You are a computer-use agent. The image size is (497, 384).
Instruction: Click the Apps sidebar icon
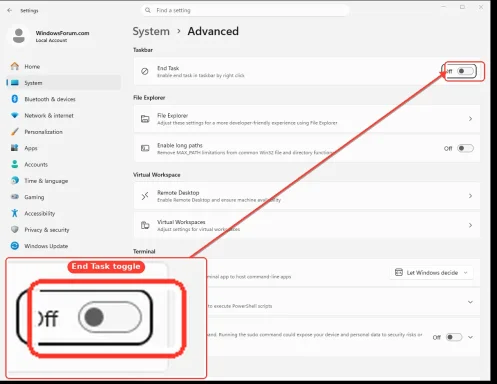point(15,148)
